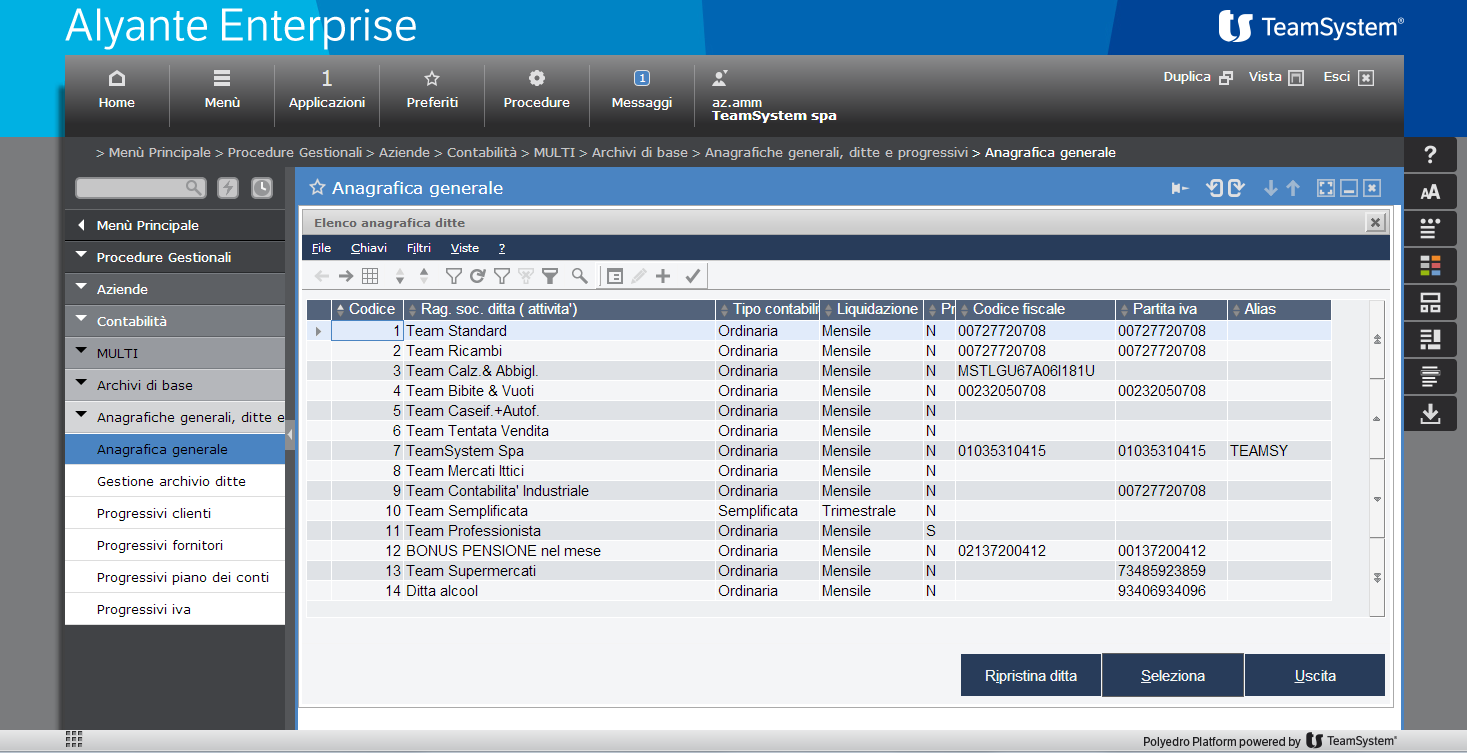Open Progressivi iva

[175, 609]
